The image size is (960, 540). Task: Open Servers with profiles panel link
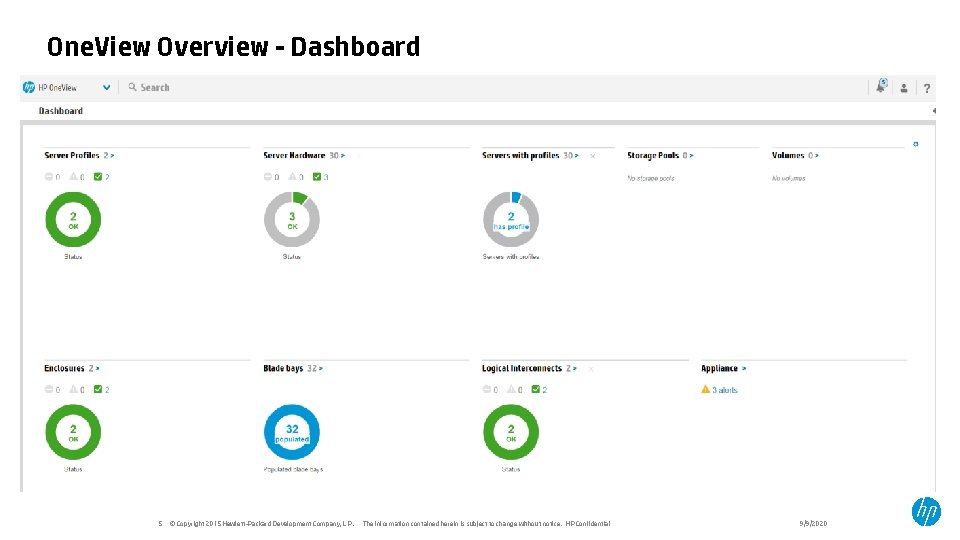click(x=530, y=156)
